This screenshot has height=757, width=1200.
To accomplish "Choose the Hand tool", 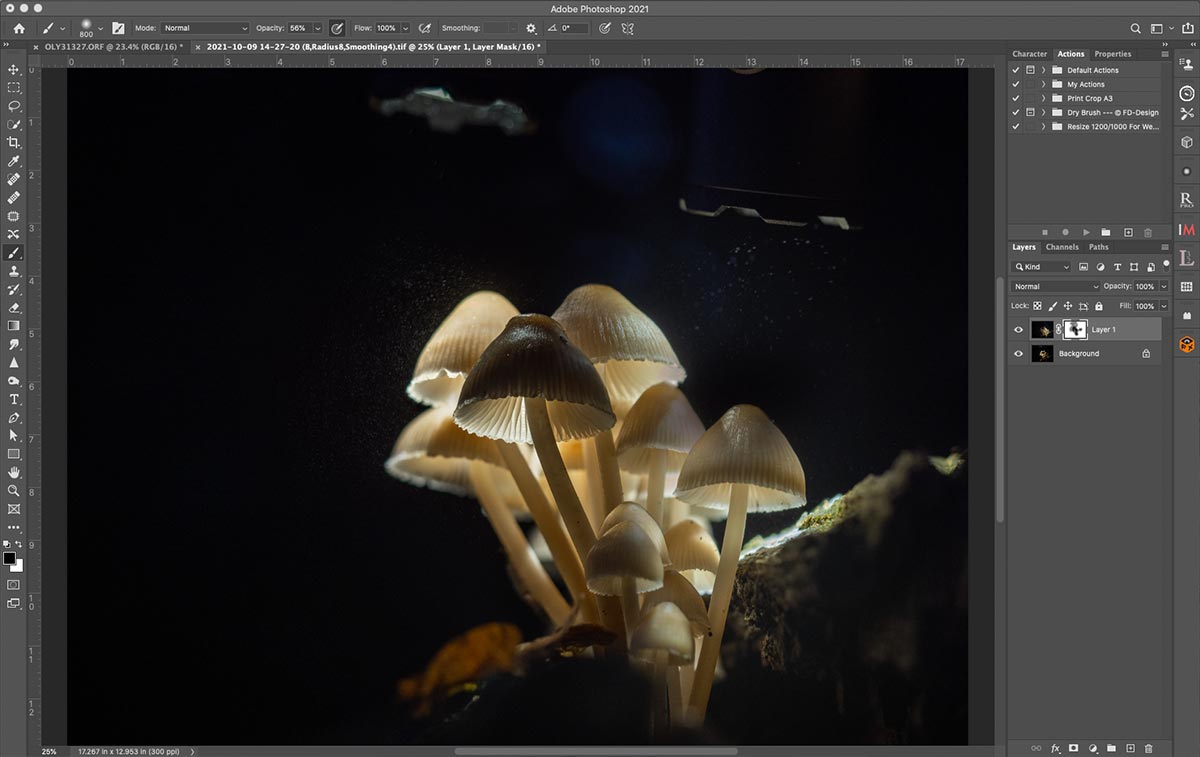I will point(14,472).
